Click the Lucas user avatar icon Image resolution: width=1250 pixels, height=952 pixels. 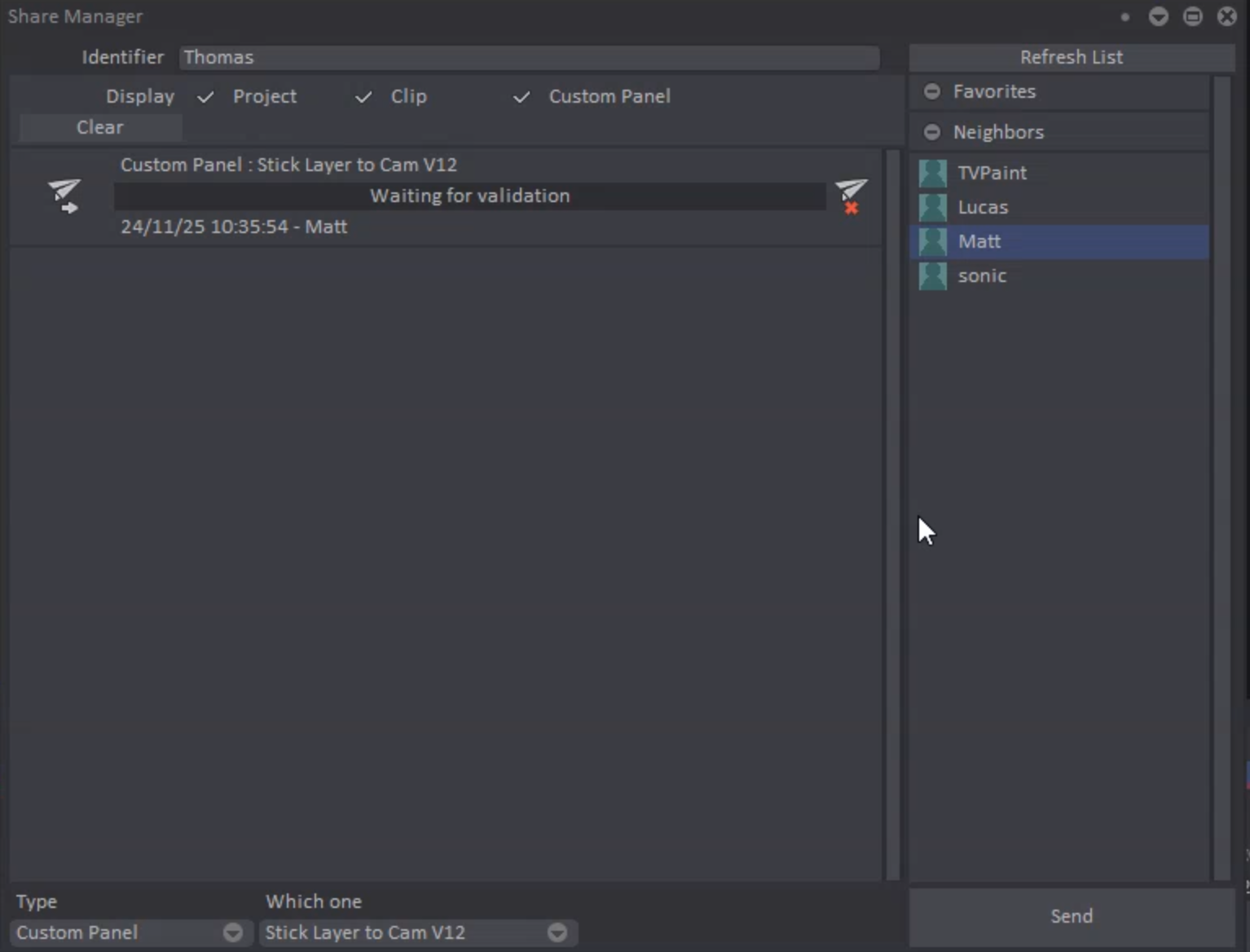coord(933,207)
